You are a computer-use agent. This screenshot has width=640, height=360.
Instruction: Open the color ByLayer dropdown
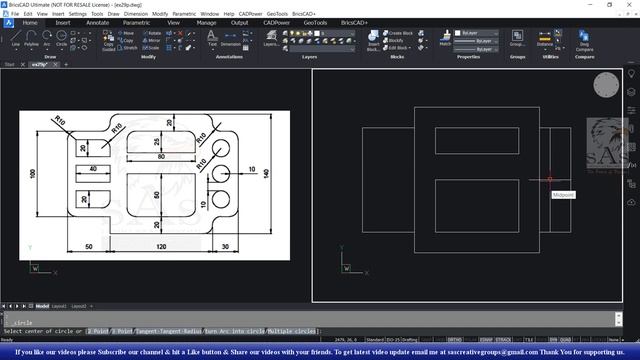point(476,33)
